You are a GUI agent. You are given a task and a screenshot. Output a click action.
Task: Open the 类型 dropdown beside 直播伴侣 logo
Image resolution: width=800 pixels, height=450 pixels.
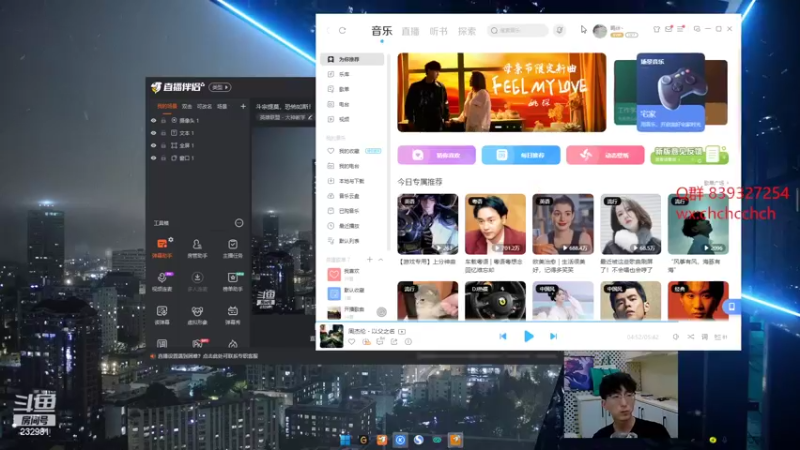pyautogui.click(x=220, y=87)
